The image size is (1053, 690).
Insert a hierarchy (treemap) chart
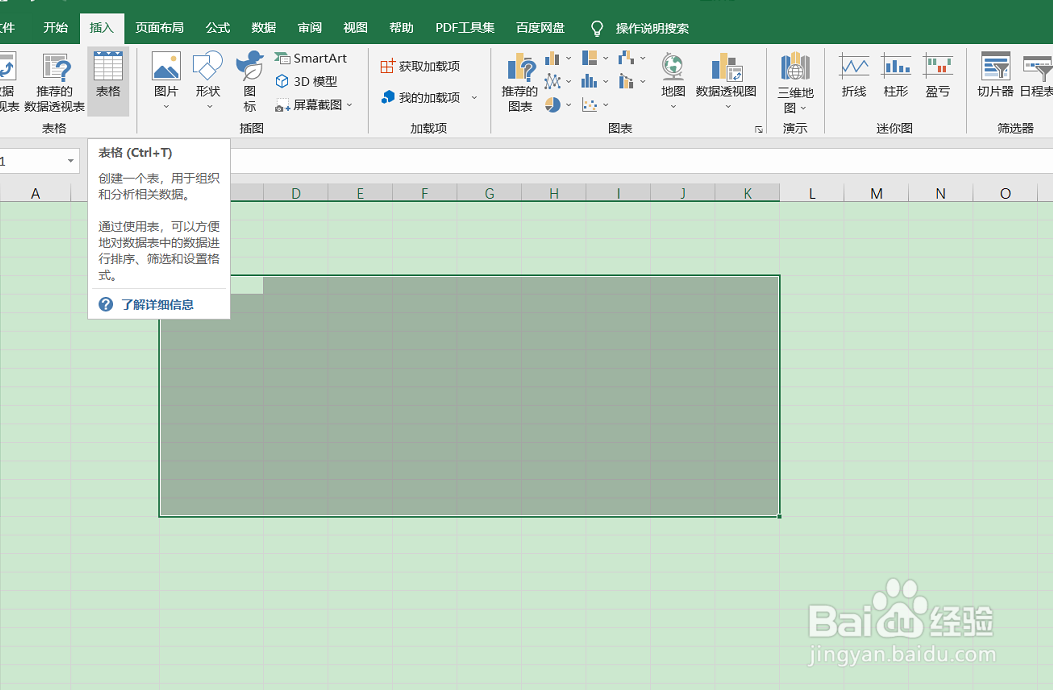590,58
